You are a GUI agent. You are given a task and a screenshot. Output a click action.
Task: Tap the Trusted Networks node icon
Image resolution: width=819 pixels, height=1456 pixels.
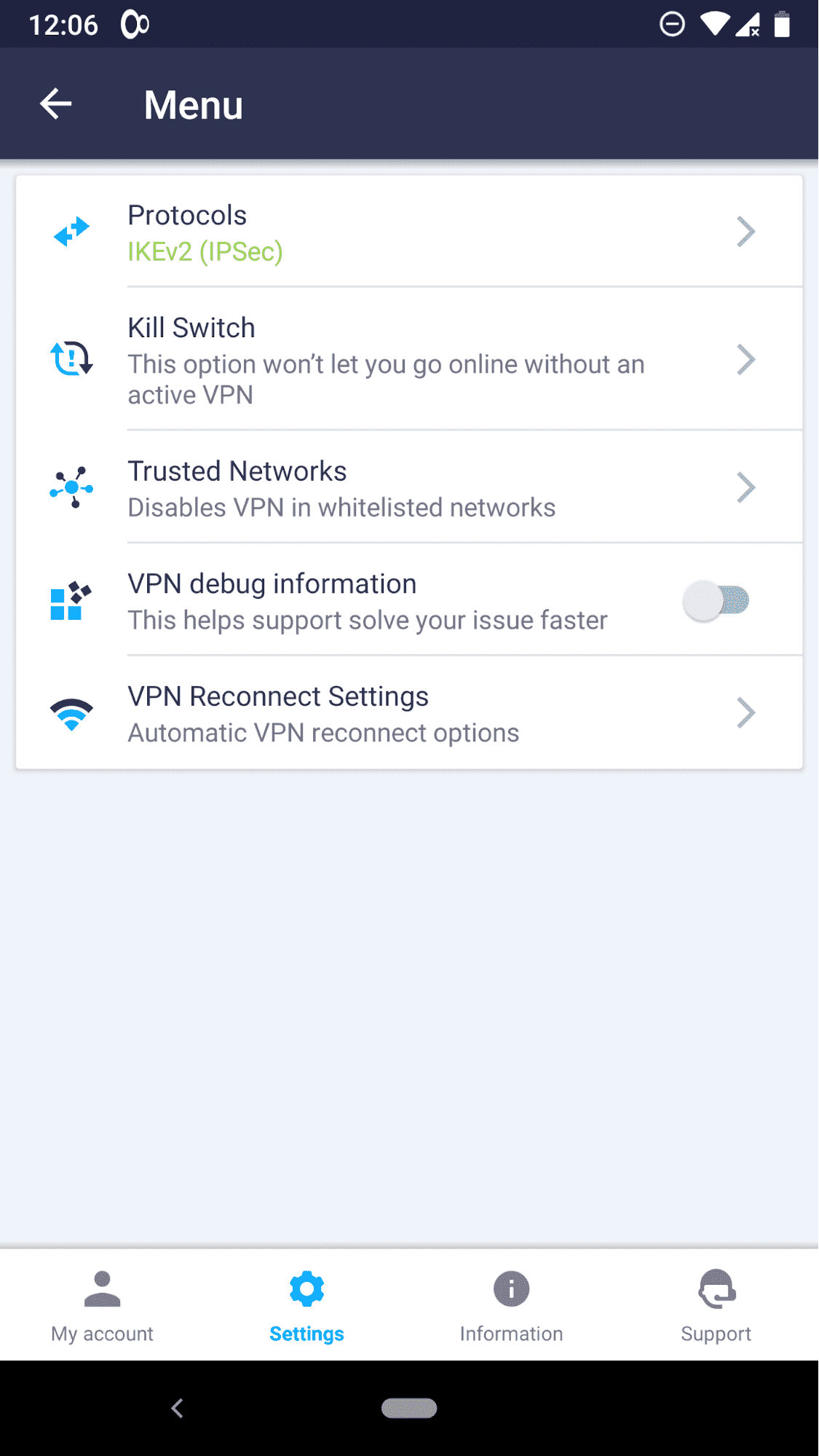click(x=71, y=487)
